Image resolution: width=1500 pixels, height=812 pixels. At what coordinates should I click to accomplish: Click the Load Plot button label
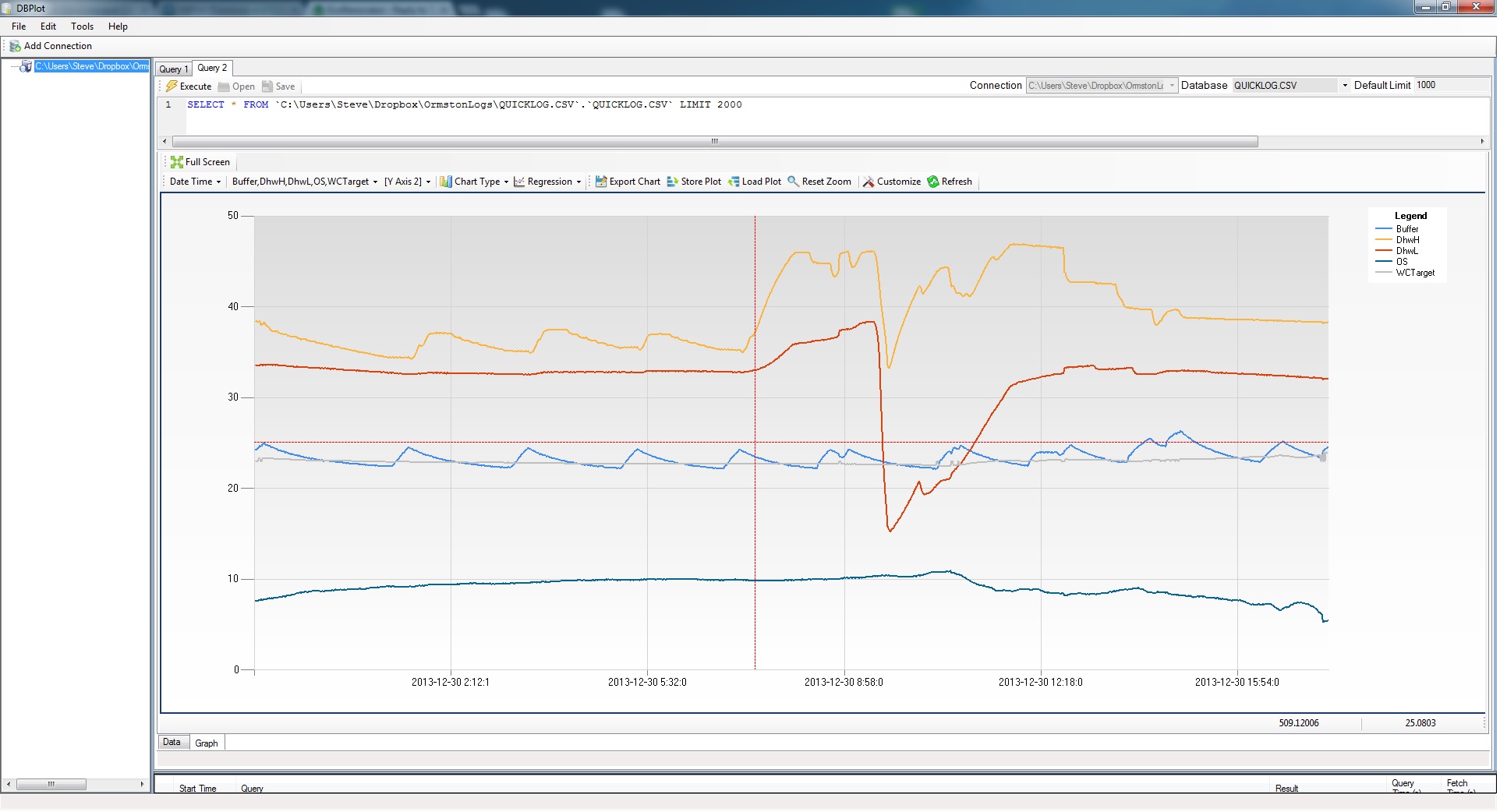[761, 182]
